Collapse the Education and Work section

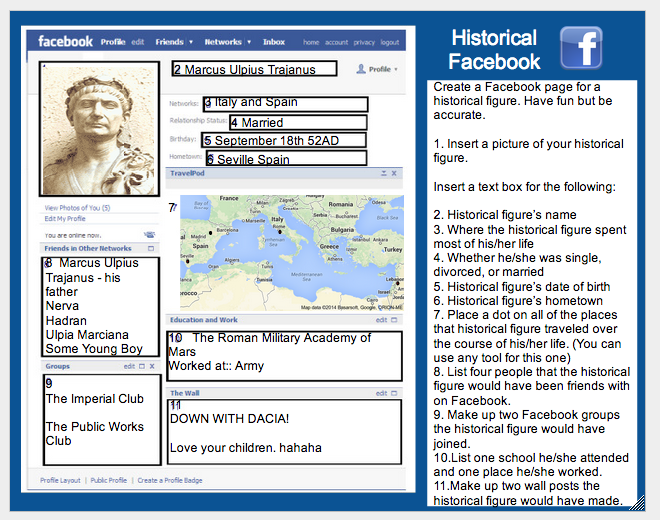(394, 320)
